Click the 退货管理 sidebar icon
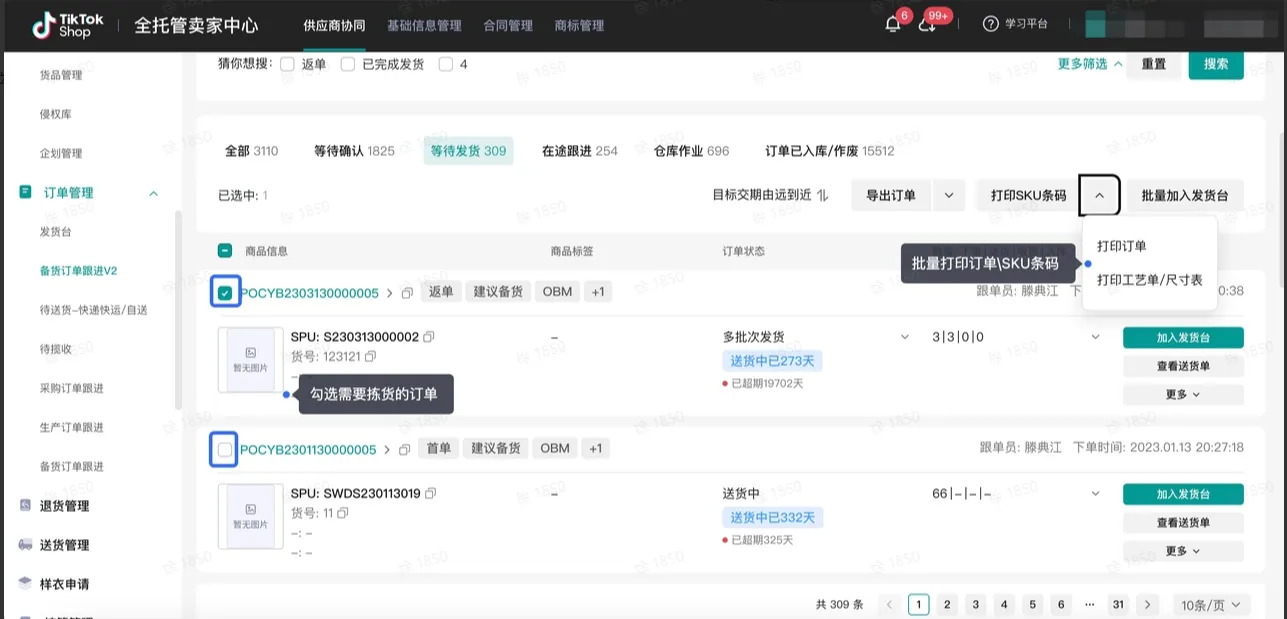Viewport: 1287px width, 619px height. tap(26, 505)
